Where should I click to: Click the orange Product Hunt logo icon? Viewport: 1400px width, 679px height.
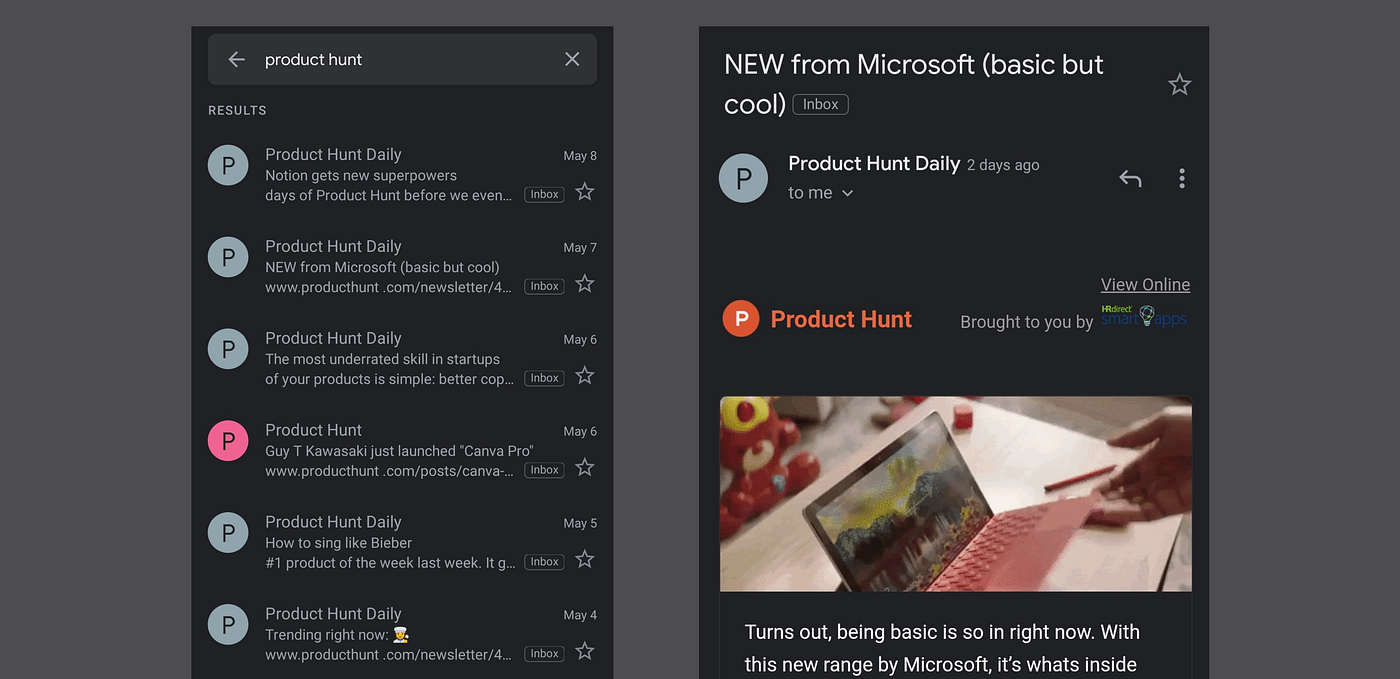(741, 319)
